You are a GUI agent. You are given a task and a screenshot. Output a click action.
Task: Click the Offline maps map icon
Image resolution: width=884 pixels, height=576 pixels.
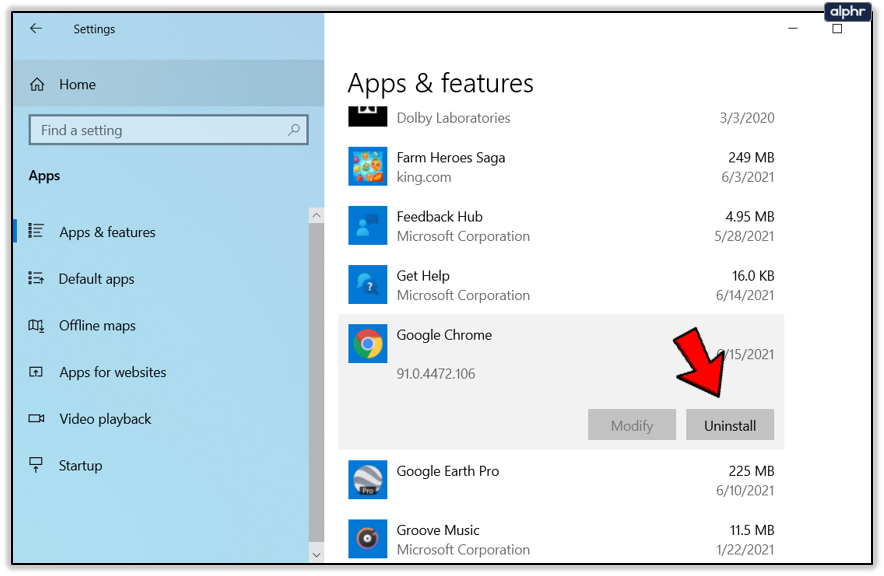click(36, 325)
